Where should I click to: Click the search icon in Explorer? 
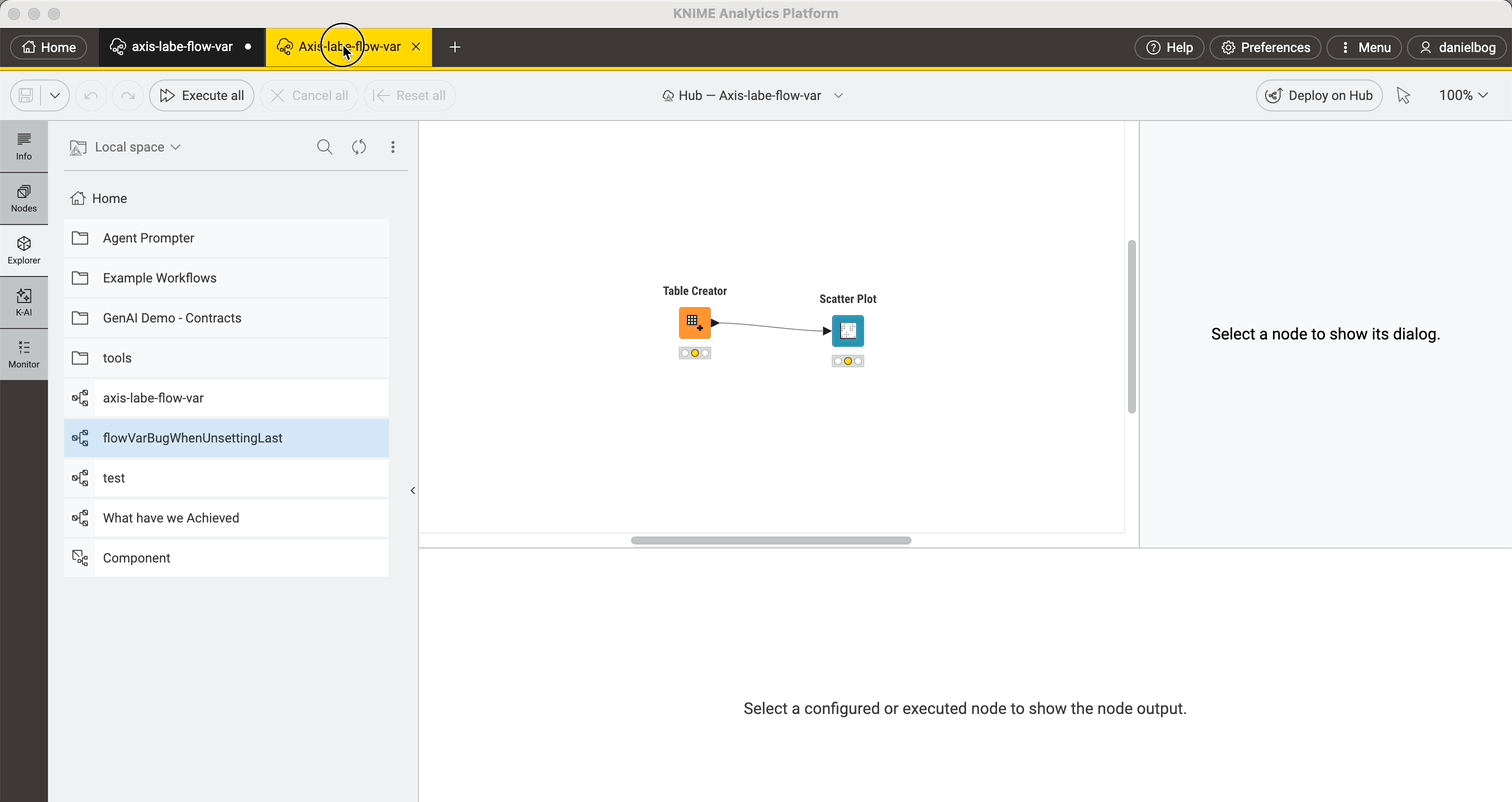point(325,147)
